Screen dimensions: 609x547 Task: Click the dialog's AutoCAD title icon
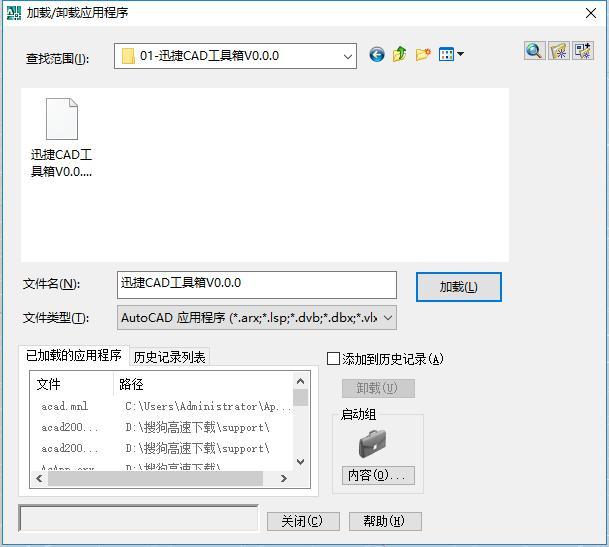click(14, 13)
